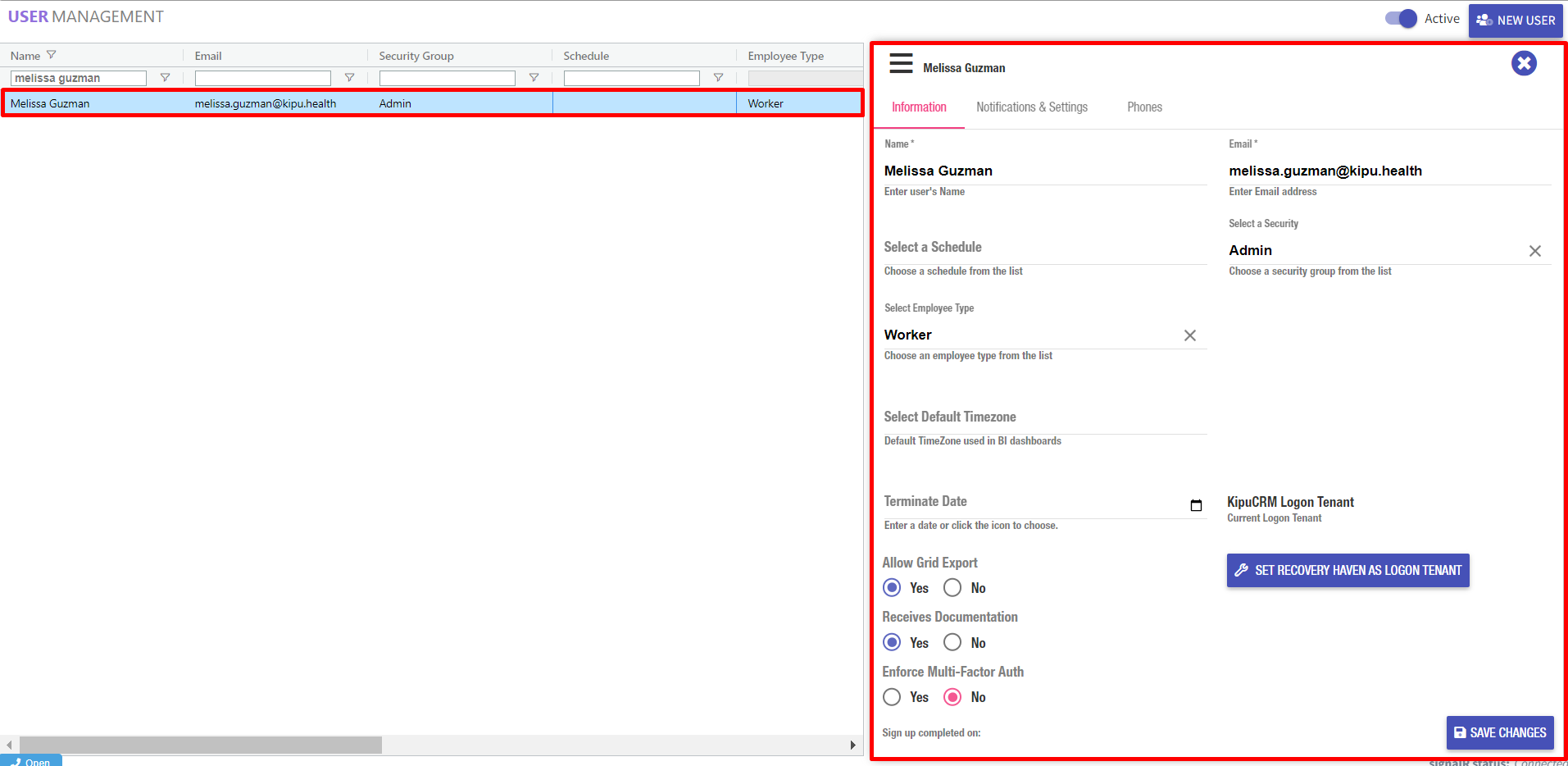Select No for Allow Grid Export
The image size is (1568, 766).
tap(952, 588)
